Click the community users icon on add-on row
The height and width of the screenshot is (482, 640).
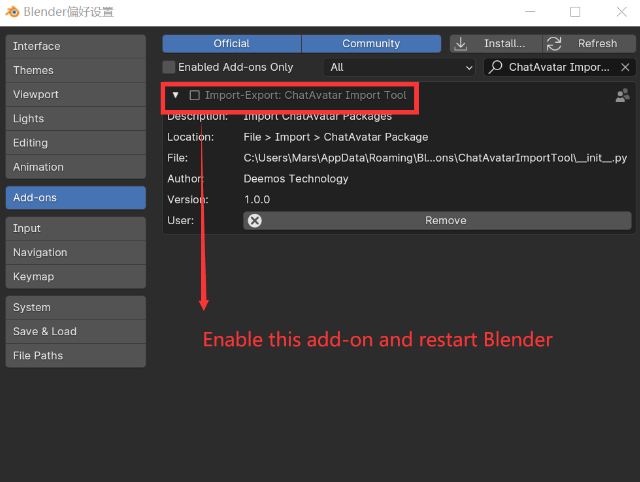click(622, 96)
